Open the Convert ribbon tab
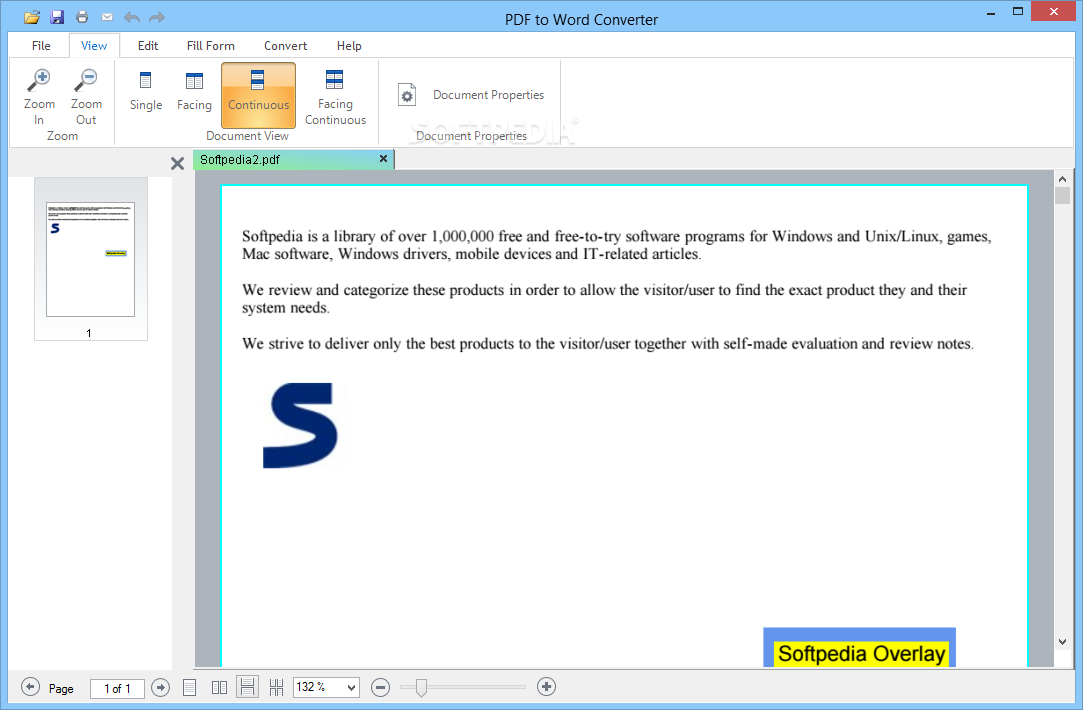Viewport: 1083px width, 710px height. (x=285, y=46)
